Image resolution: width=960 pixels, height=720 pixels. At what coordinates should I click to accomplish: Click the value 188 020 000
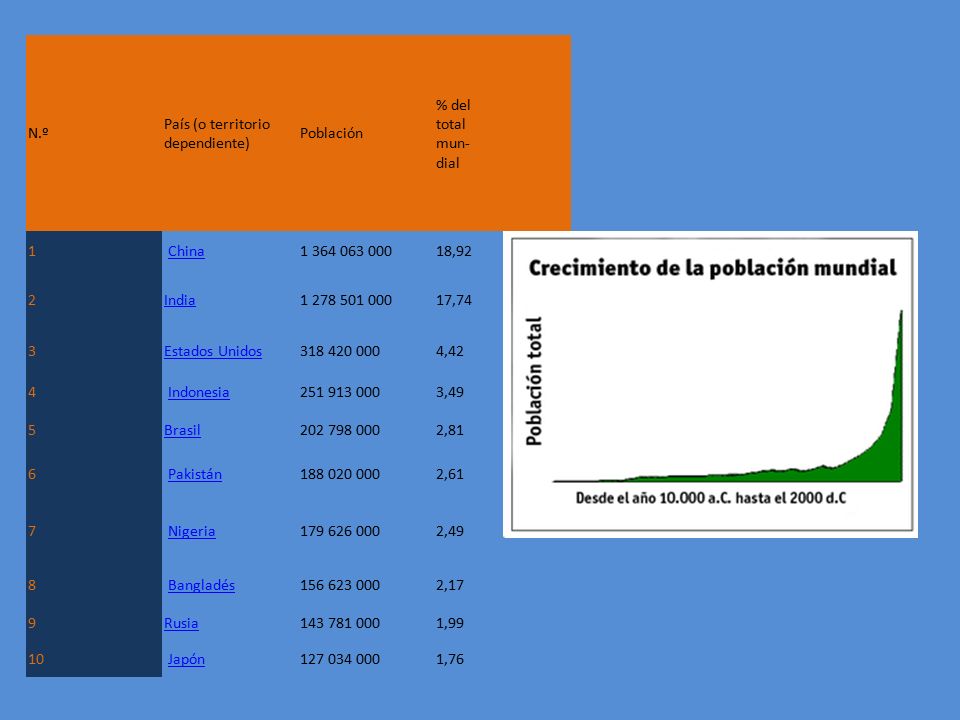(340, 474)
